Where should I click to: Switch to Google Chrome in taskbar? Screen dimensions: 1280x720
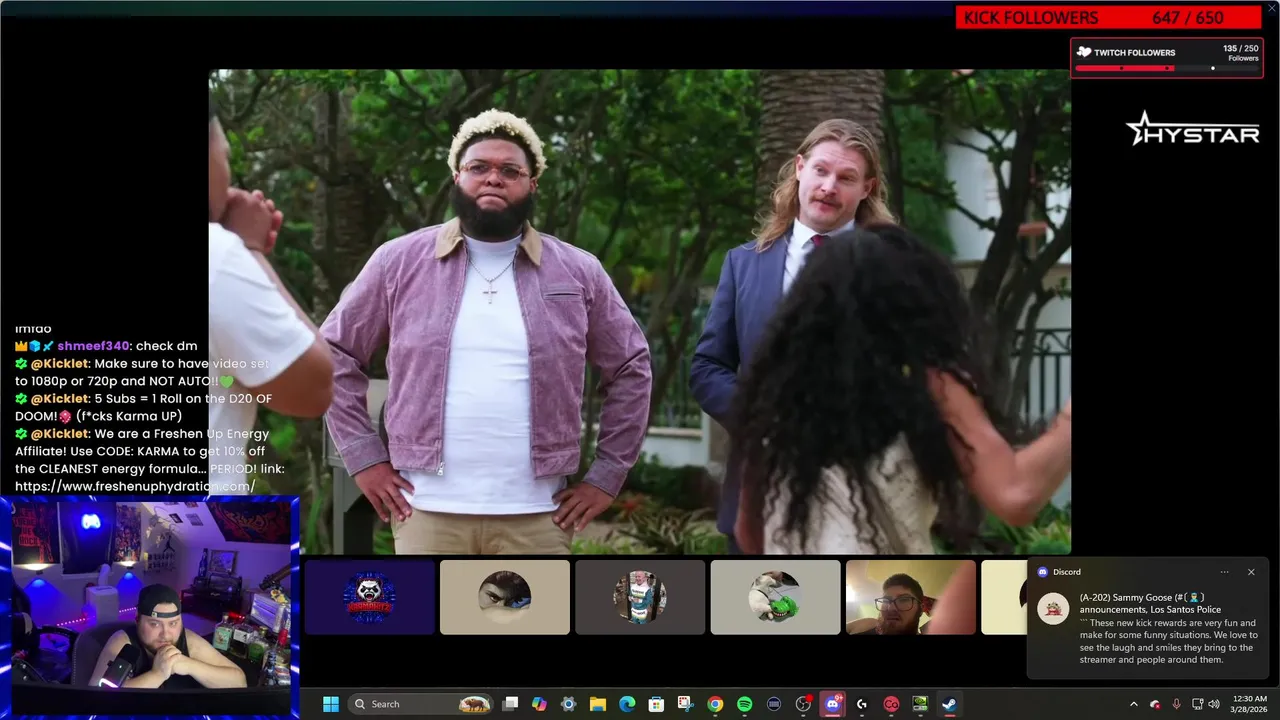(715, 704)
